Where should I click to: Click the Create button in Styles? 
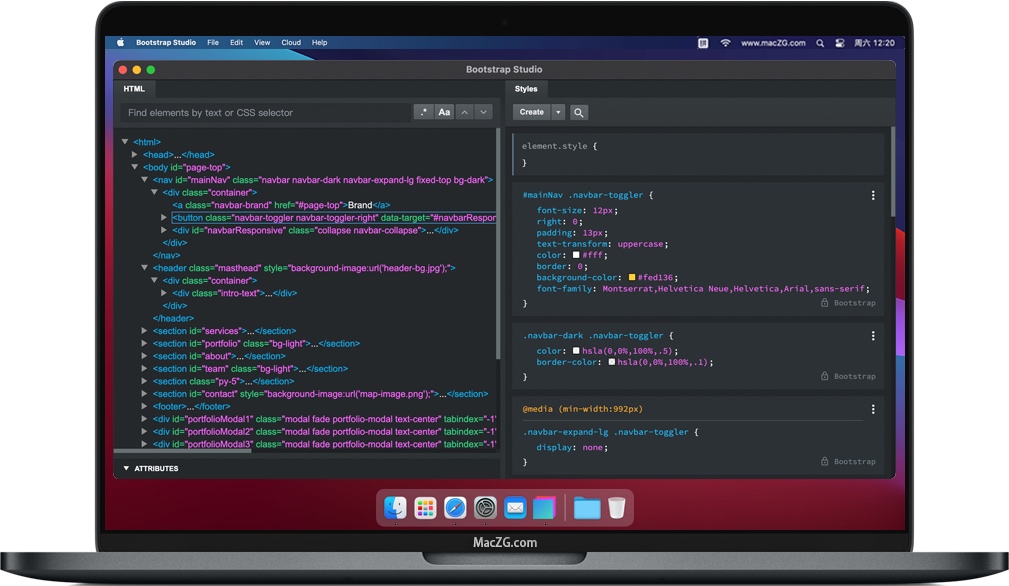tap(532, 113)
